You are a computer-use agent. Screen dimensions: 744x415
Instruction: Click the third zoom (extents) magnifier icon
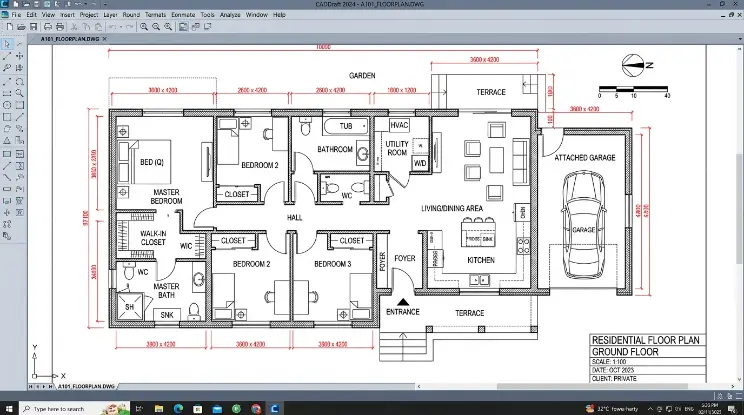coord(168,27)
